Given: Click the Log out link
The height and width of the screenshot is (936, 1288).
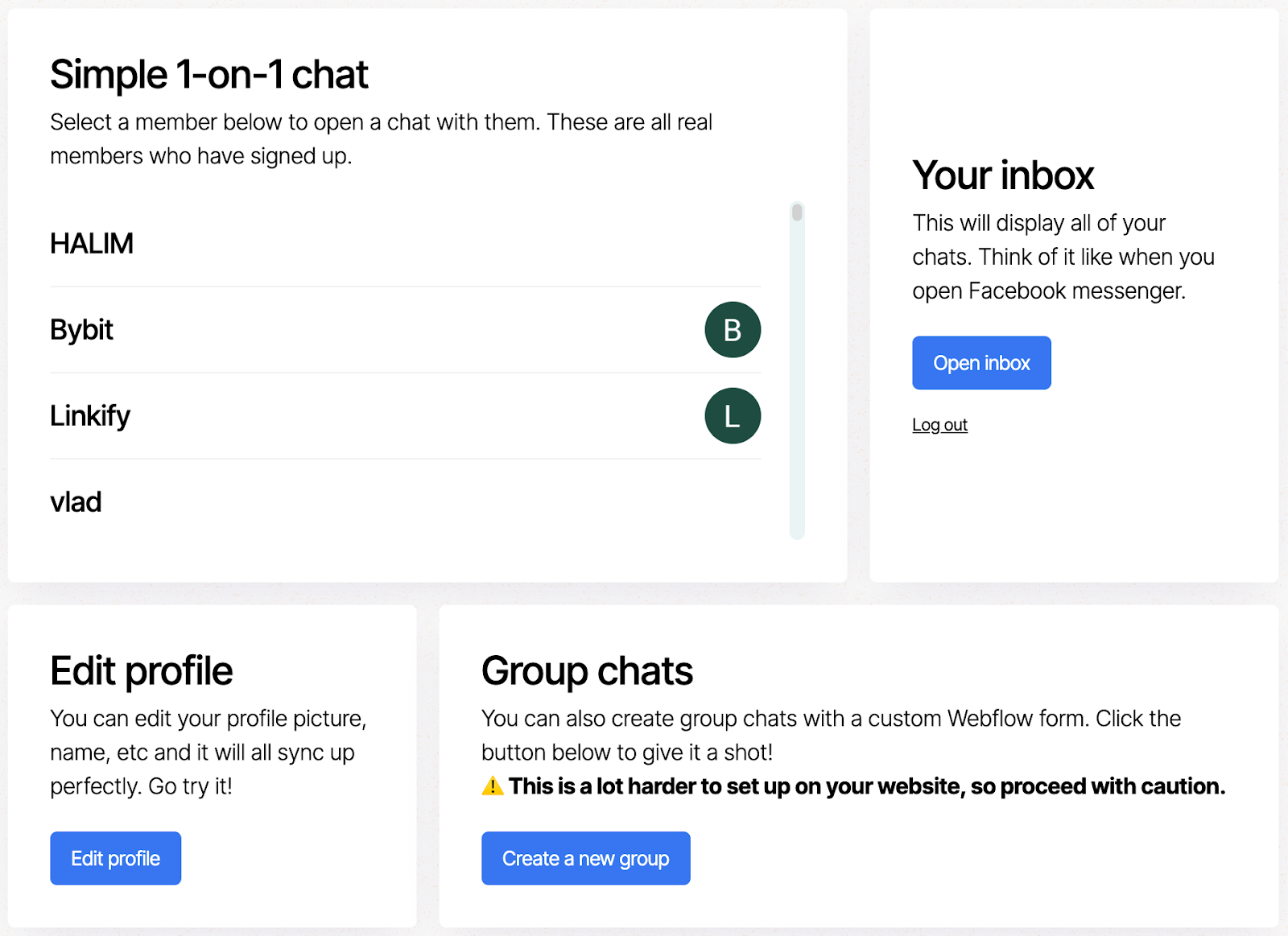Looking at the screenshot, I should [x=939, y=424].
